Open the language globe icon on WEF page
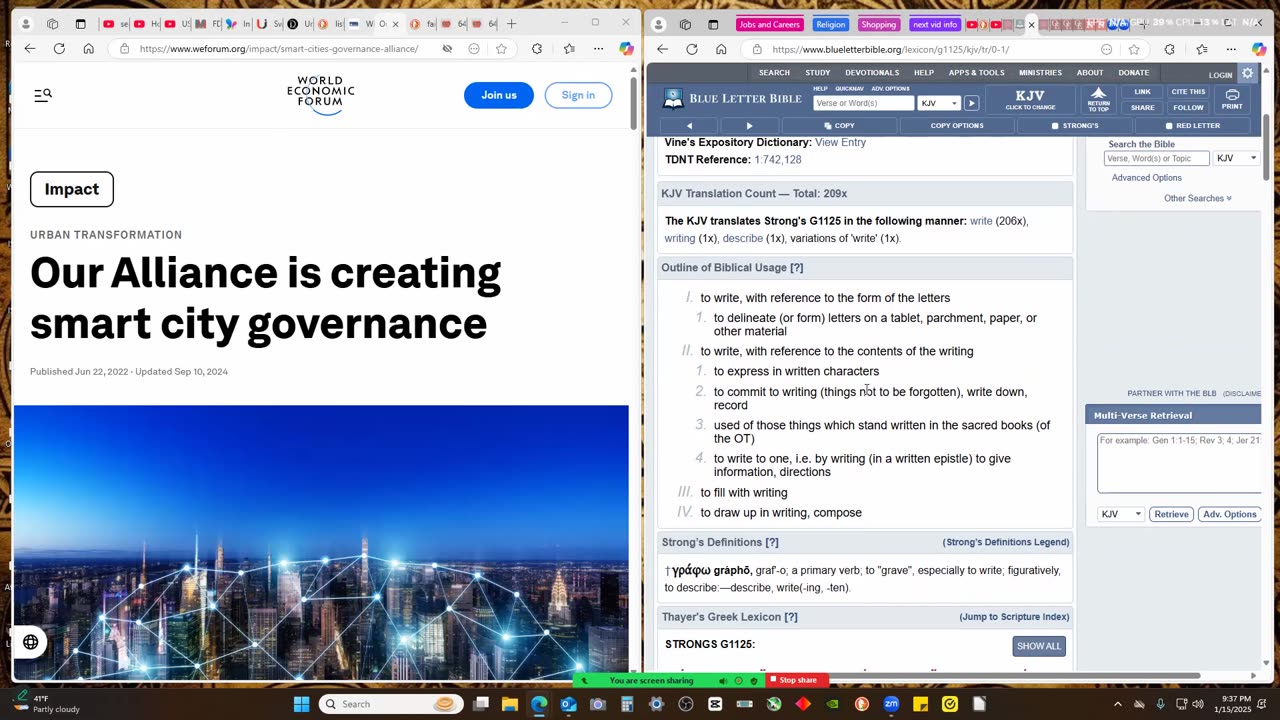The width and height of the screenshot is (1280, 720). click(x=31, y=642)
